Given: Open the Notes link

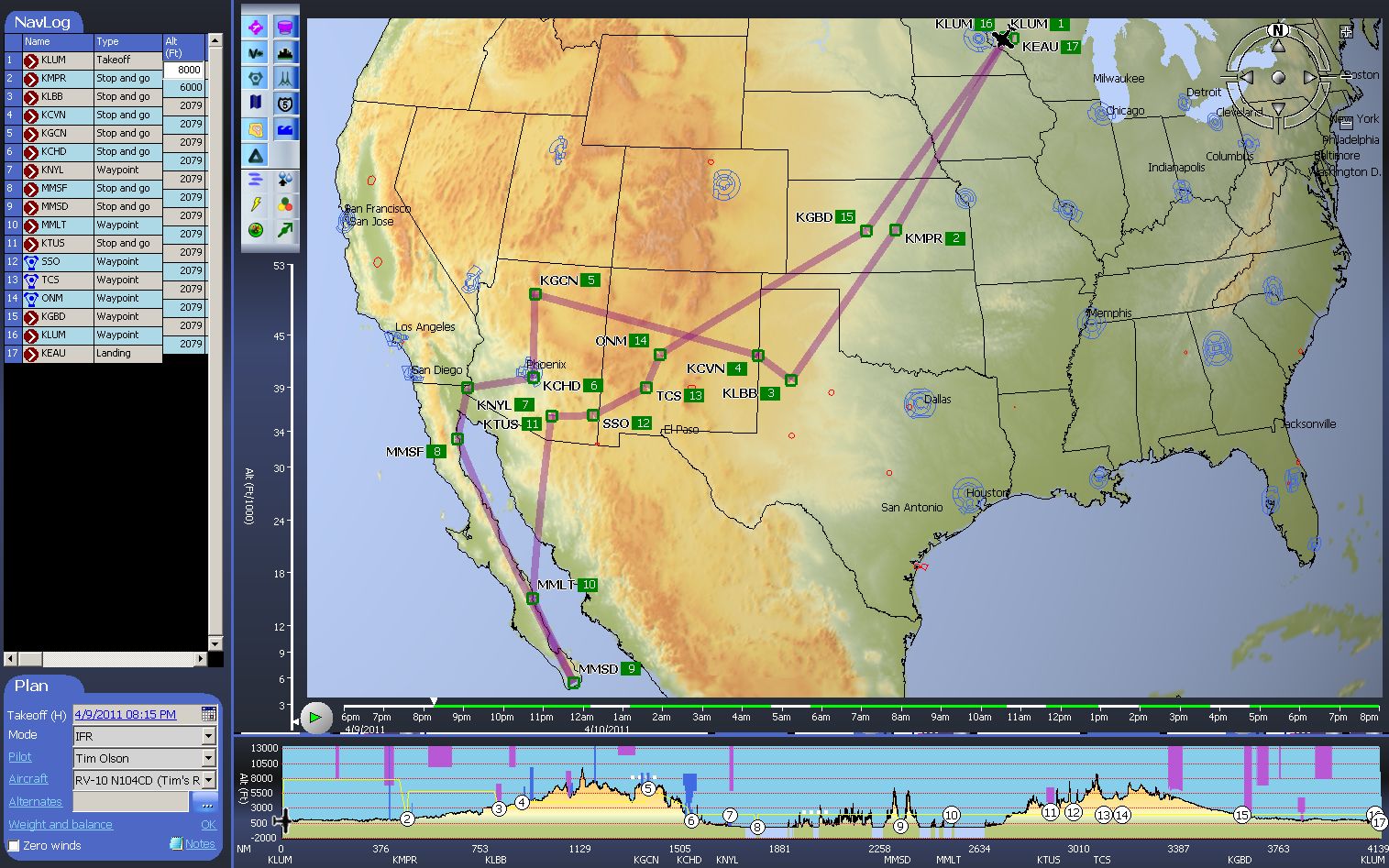Looking at the screenshot, I should [x=200, y=844].
